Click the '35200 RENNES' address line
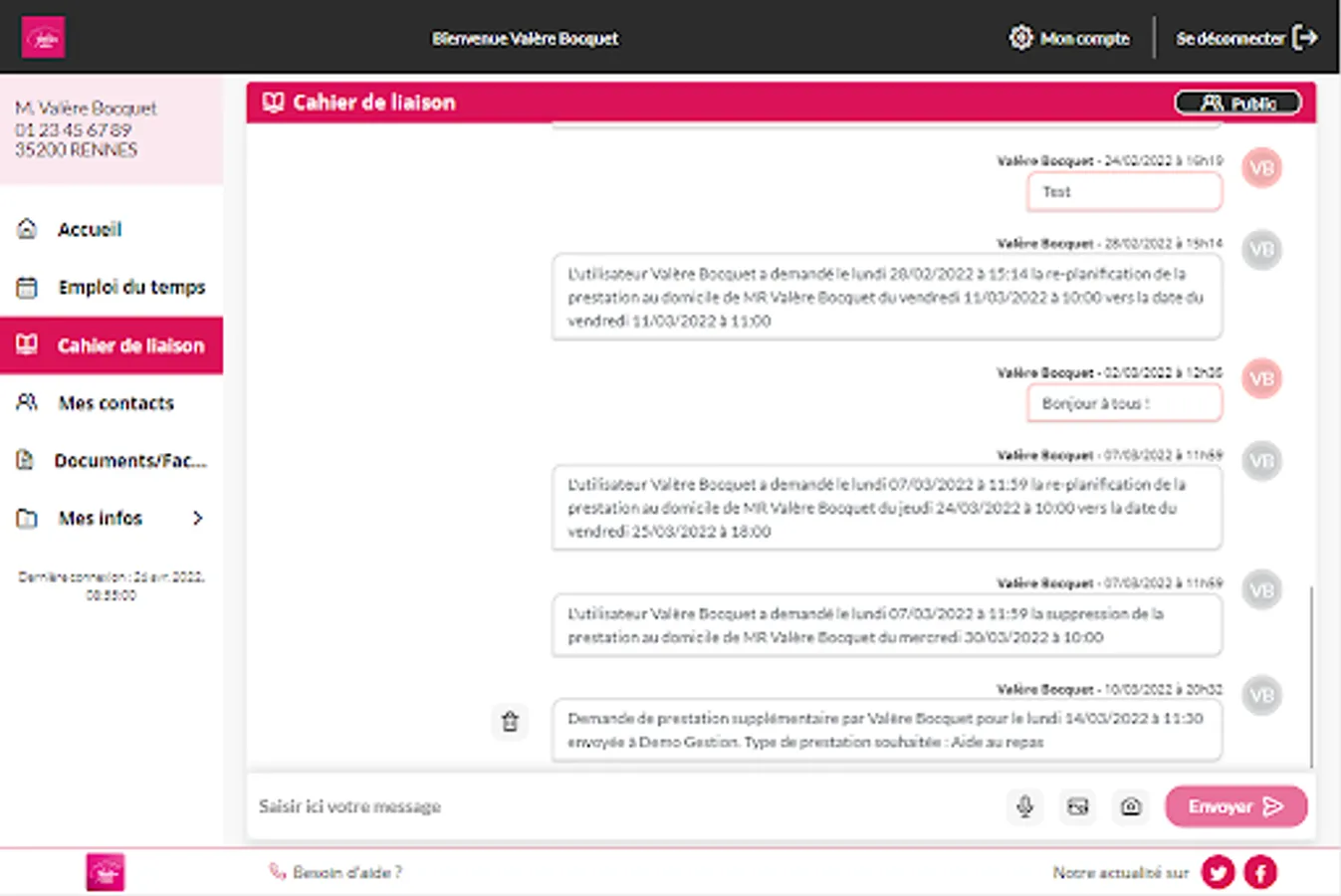The height and width of the screenshot is (896, 1341). [76, 150]
